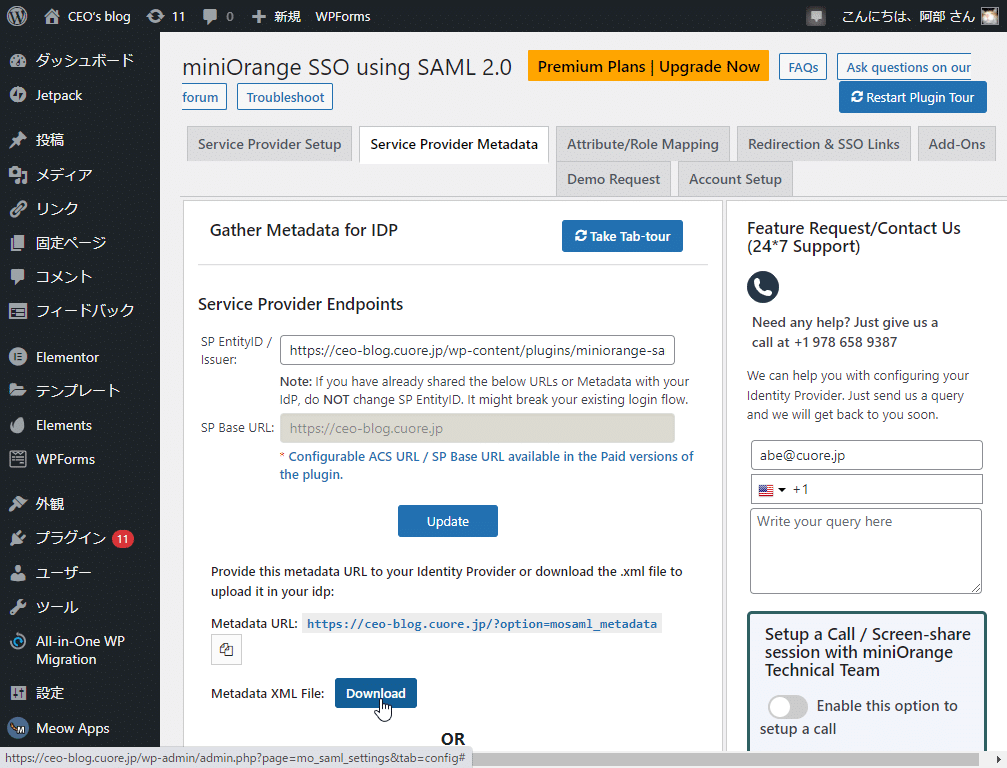Open the notification icon in admin bar

click(817, 16)
